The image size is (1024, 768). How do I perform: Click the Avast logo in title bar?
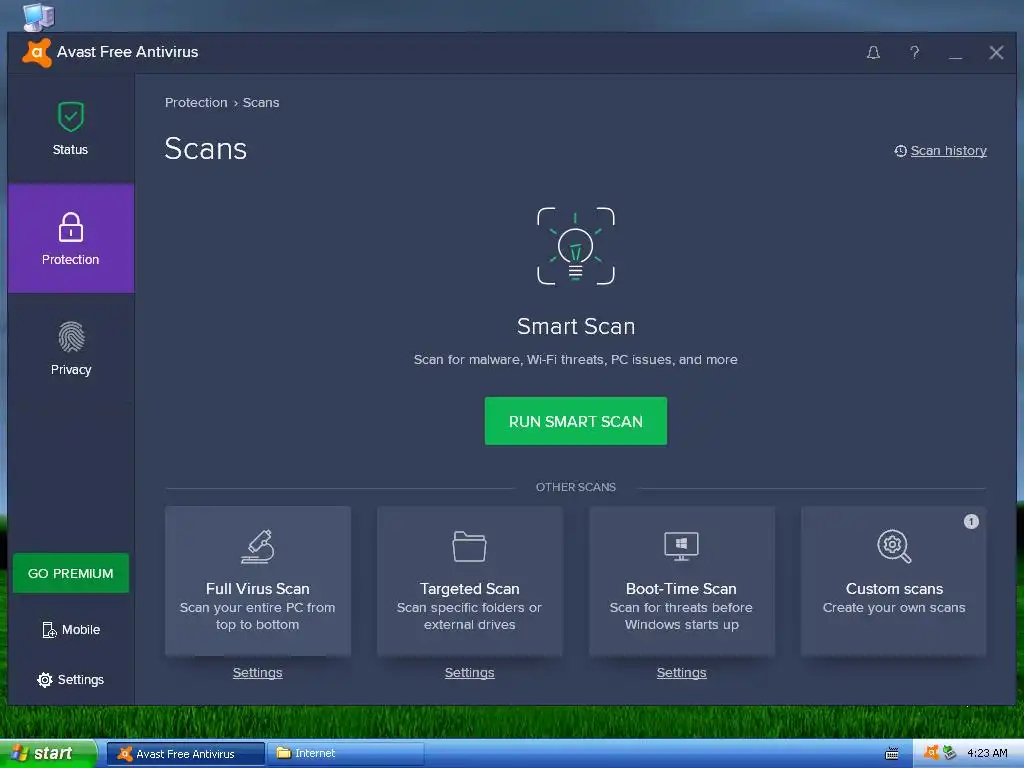37,53
